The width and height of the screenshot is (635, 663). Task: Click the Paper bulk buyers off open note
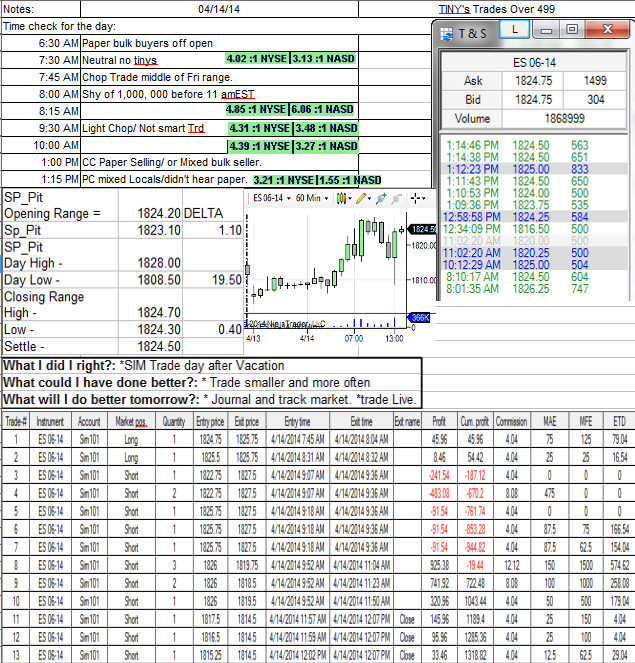[x=147, y=43]
